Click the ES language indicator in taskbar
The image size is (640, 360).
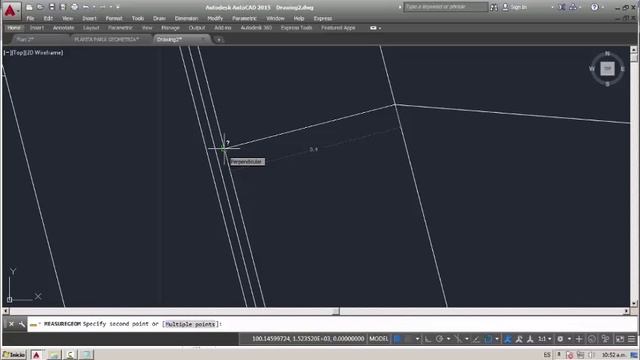click(547, 355)
